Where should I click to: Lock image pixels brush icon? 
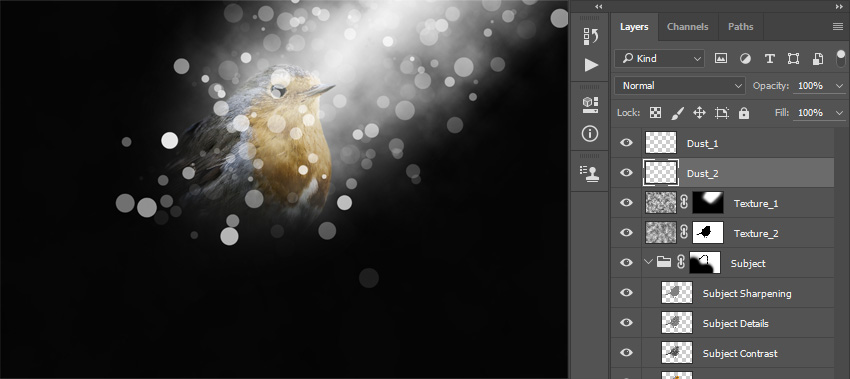[678, 113]
